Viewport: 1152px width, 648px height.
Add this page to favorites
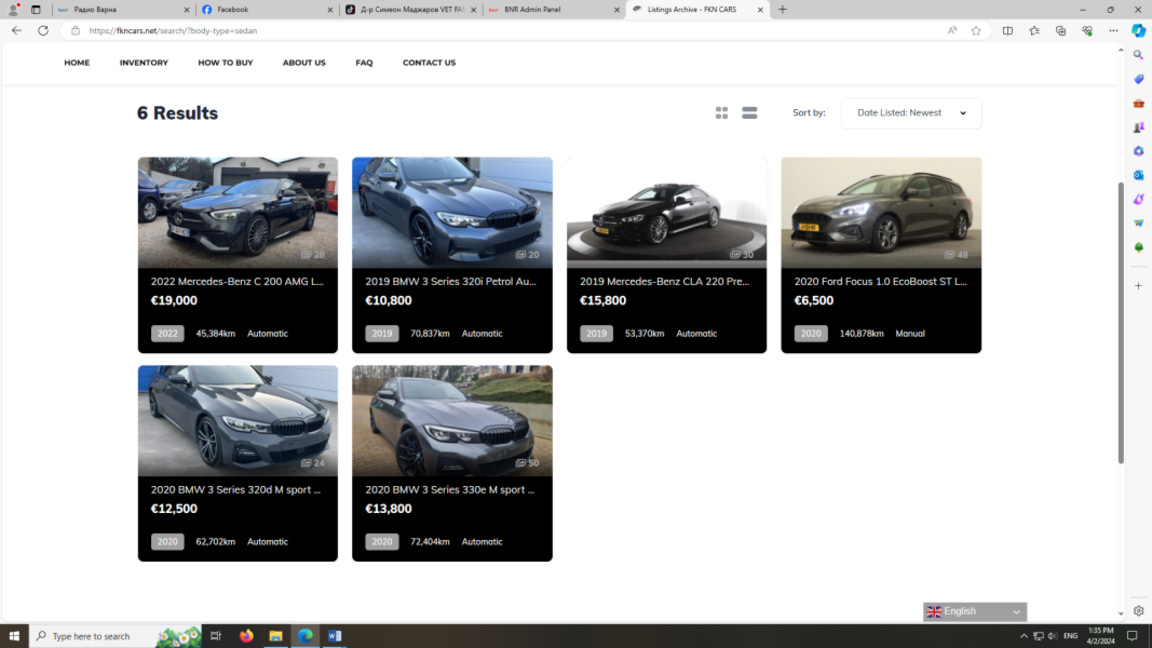[x=976, y=31]
